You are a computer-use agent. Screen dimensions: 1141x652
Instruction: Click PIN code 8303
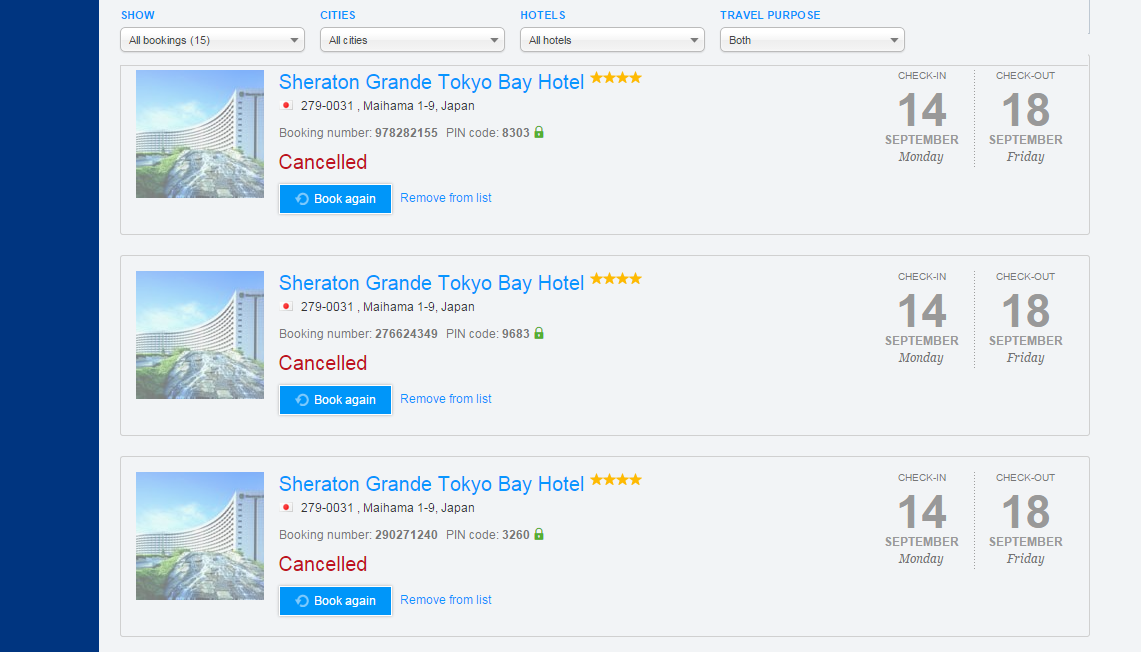(x=516, y=132)
